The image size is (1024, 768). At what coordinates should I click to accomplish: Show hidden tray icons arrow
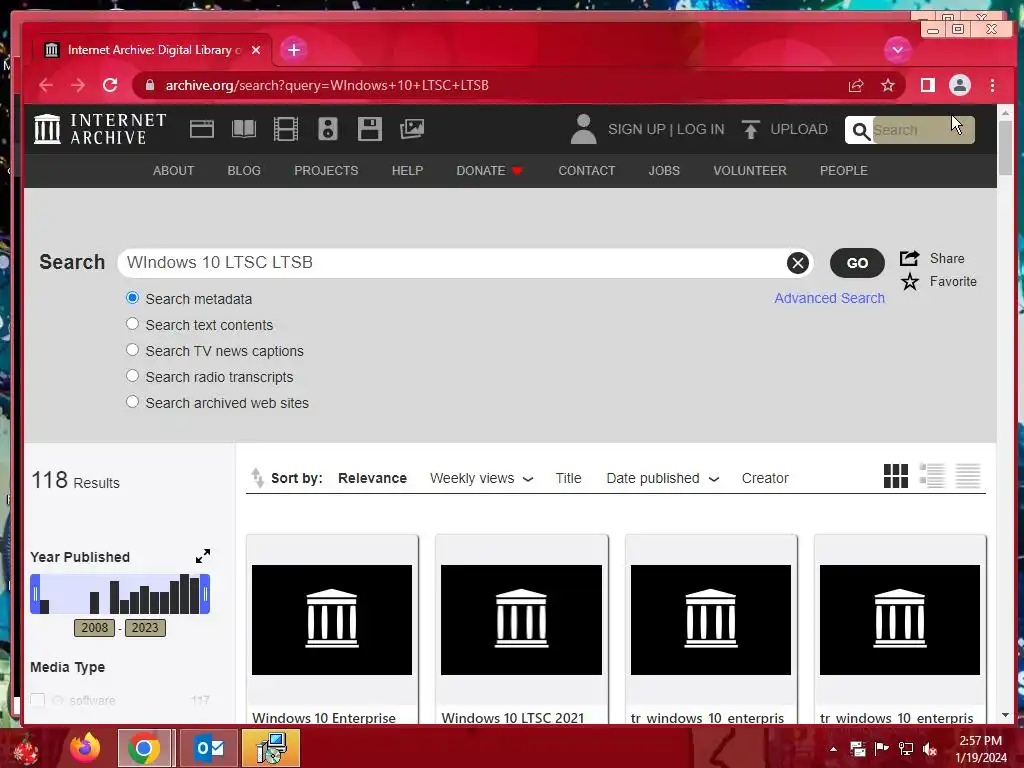[833, 749]
